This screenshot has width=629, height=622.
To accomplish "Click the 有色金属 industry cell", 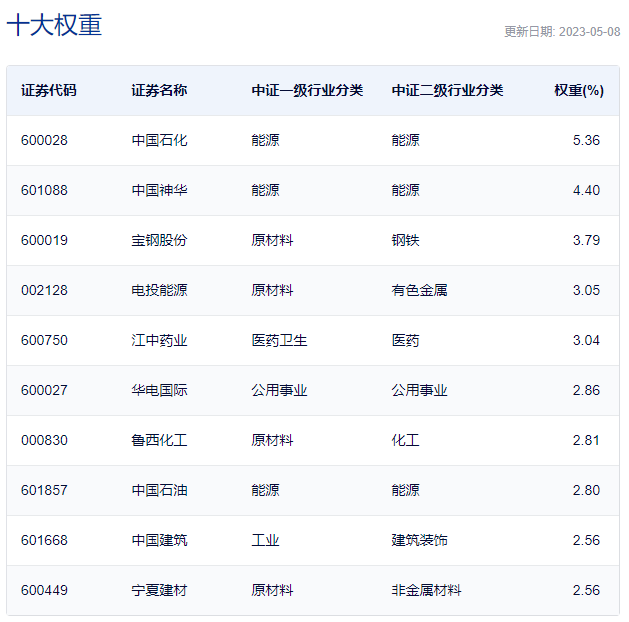I will [x=419, y=290].
